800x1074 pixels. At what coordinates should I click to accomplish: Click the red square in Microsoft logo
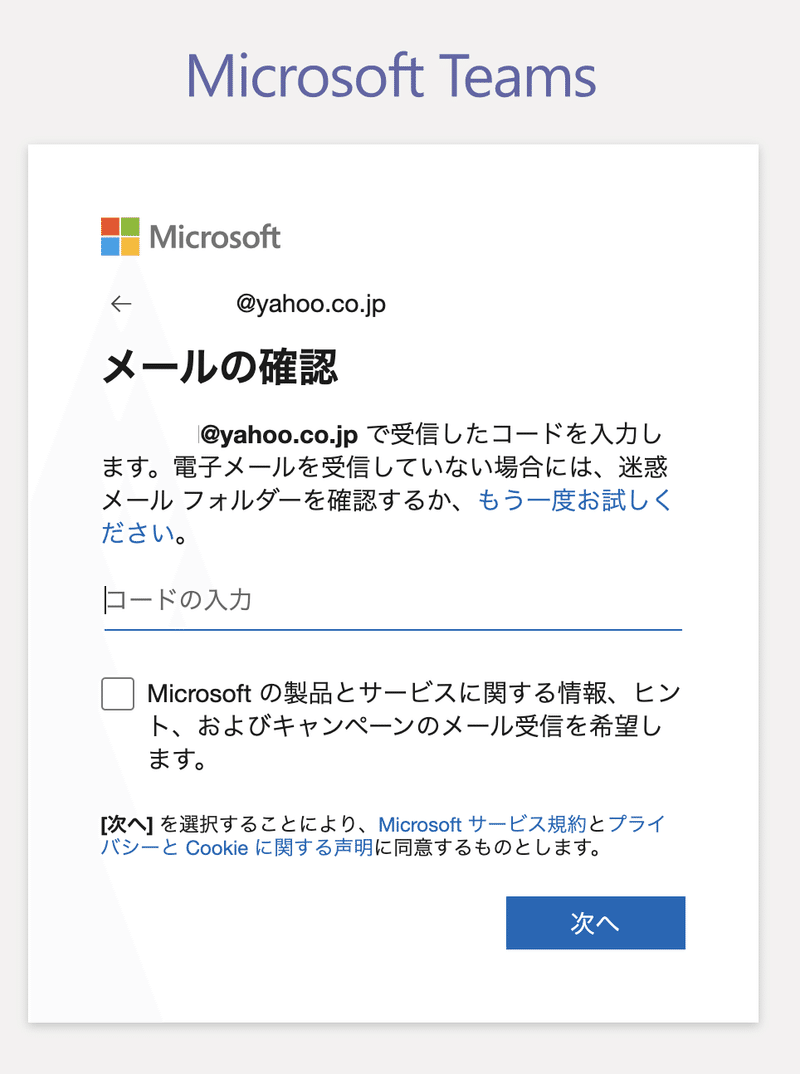click(109, 226)
